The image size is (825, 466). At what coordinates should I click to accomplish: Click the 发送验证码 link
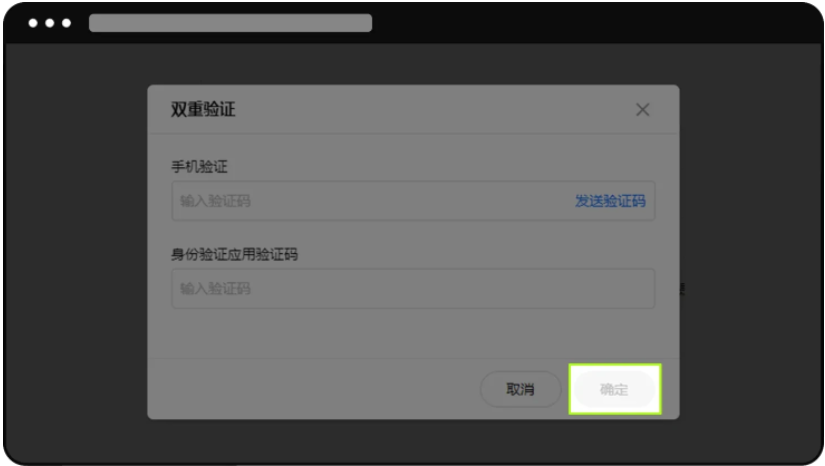tap(610, 201)
